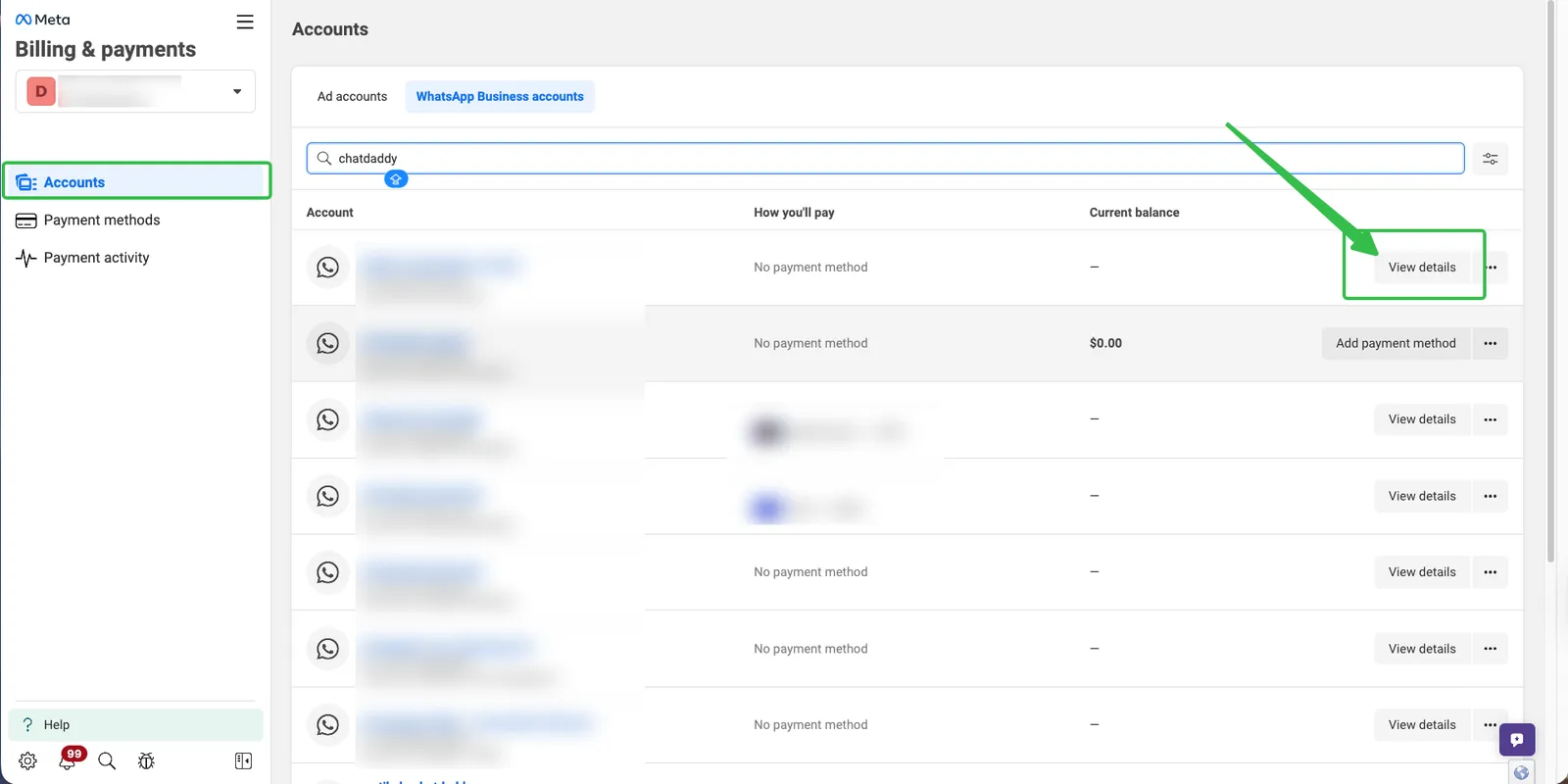Expand the business account selector dropdown
This screenshot has height=784, width=1568.
tap(236, 91)
